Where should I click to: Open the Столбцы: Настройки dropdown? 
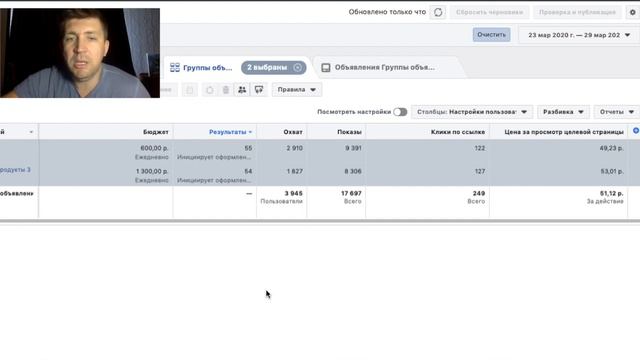pyautogui.click(x=472, y=112)
